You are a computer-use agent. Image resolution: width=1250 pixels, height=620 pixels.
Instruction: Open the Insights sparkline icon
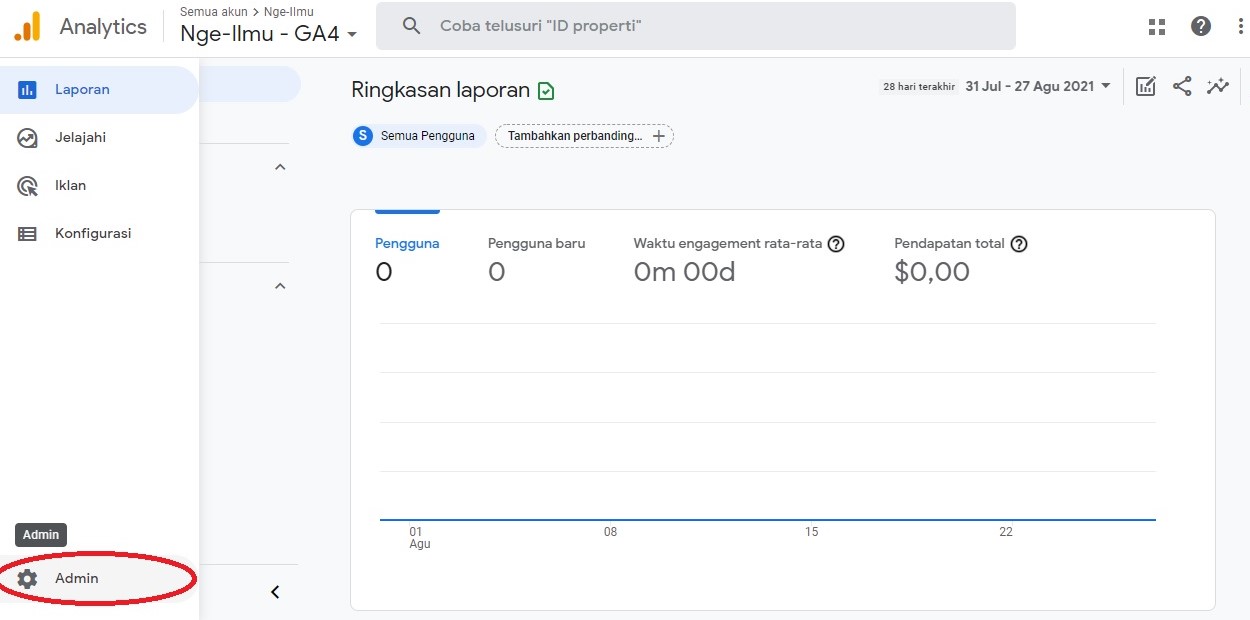(x=1217, y=86)
